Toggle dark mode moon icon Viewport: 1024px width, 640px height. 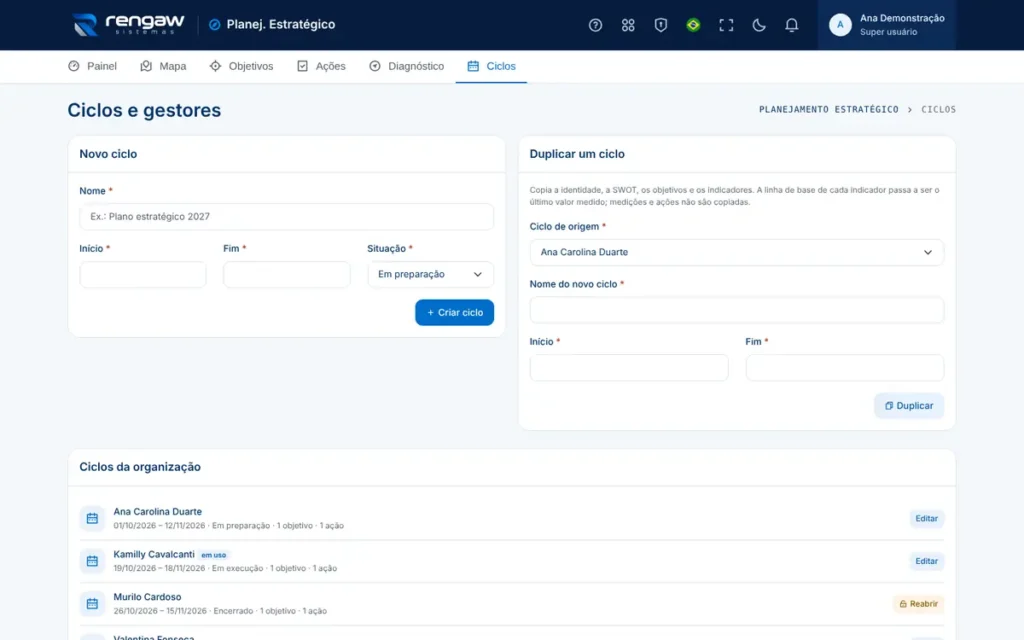(x=758, y=25)
